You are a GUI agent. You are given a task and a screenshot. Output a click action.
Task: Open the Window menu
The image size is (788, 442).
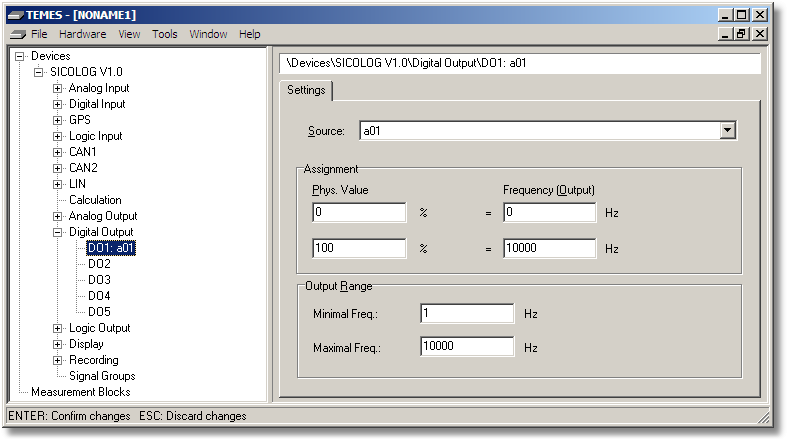click(208, 34)
